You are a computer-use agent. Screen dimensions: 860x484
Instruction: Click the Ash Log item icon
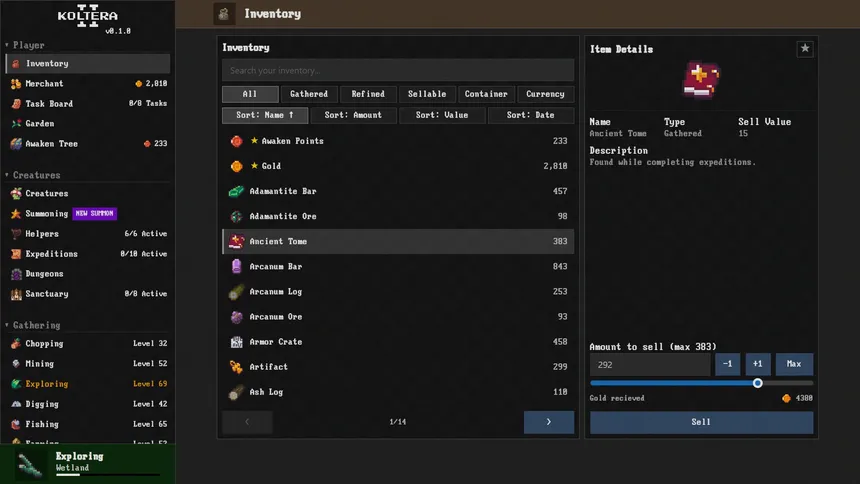coord(236,392)
